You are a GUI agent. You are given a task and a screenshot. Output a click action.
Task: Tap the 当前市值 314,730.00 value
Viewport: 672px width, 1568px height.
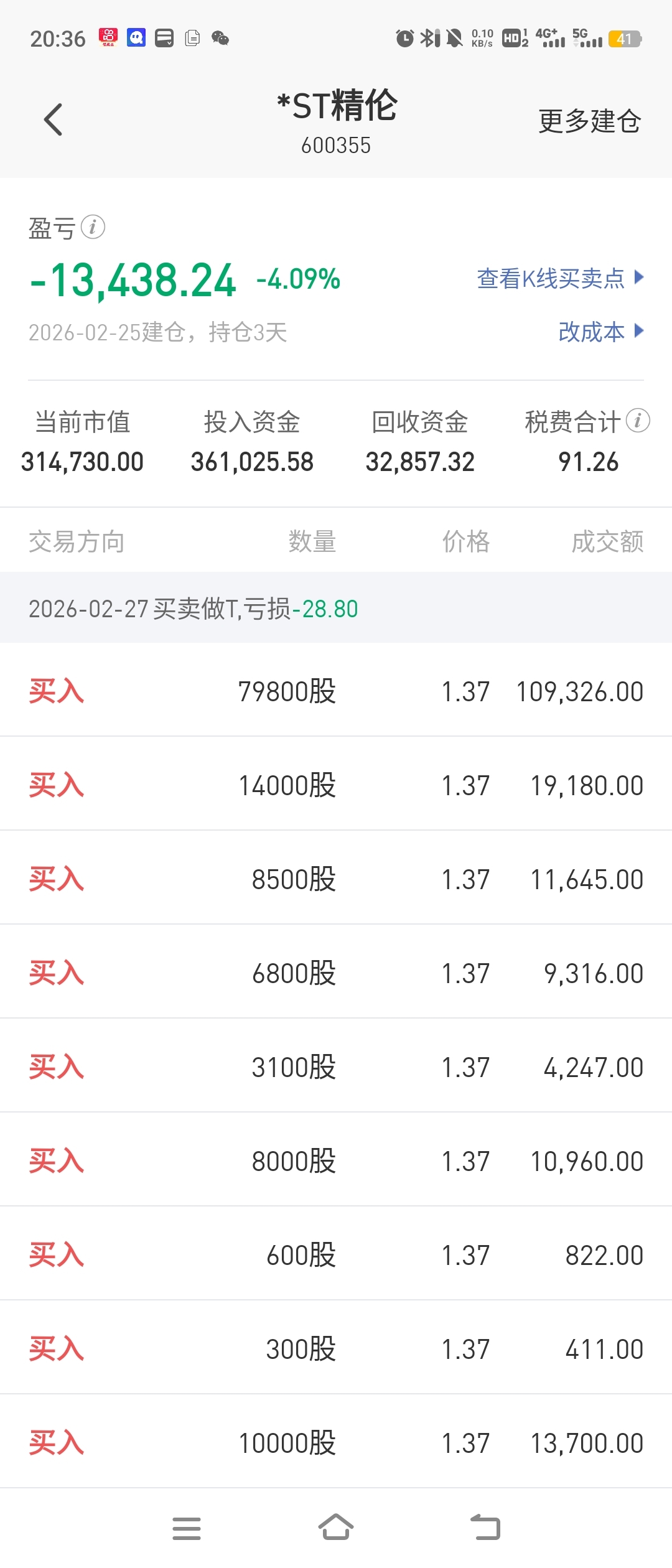pos(82,462)
